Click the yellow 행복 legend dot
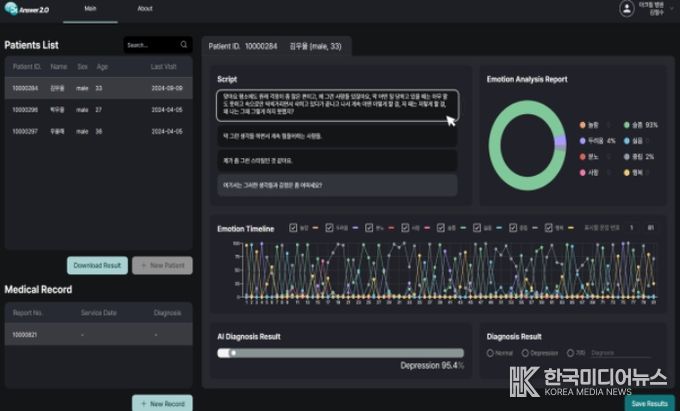The height and width of the screenshot is (411, 680). point(626,173)
